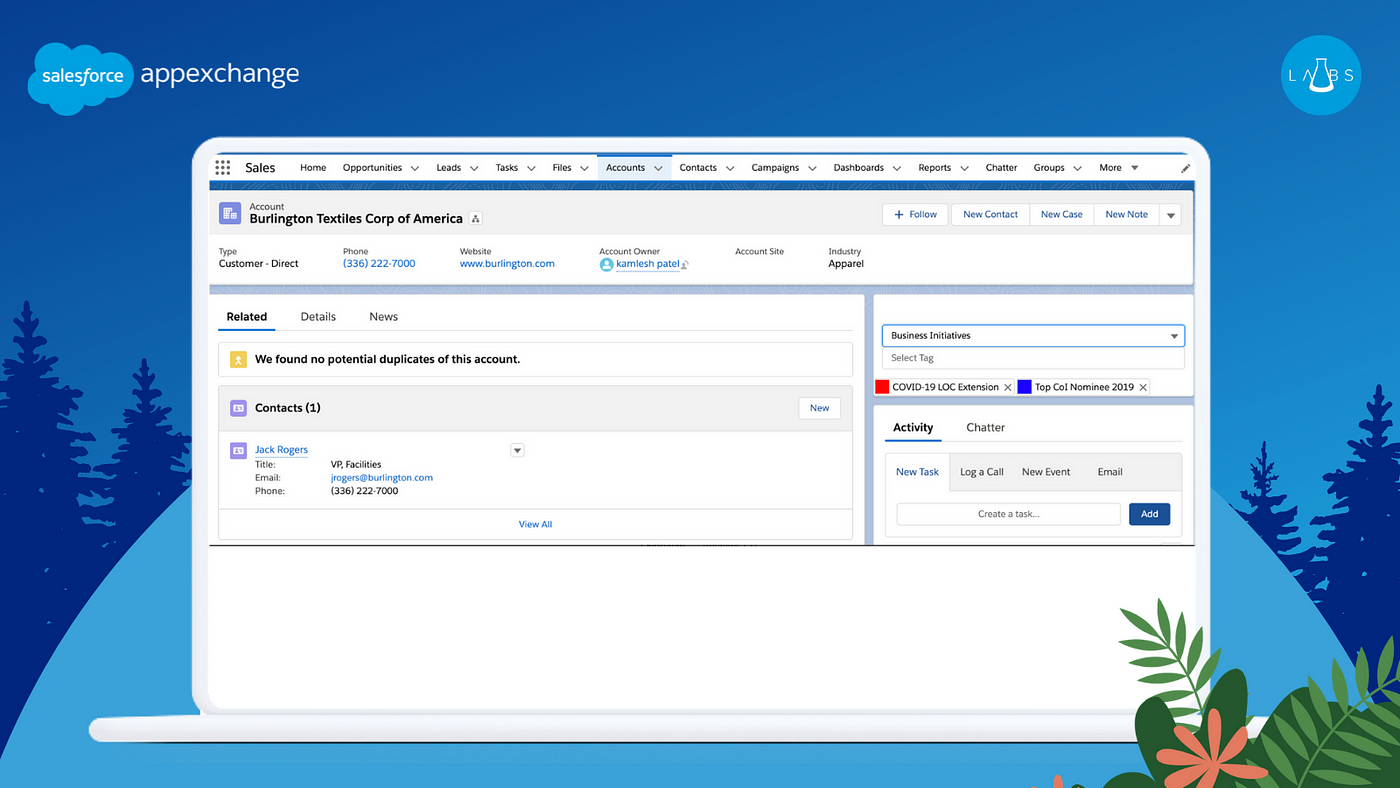Open more actions arrow next to New Note
Viewport: 1400px width, 788px height.
[1171, 215]
